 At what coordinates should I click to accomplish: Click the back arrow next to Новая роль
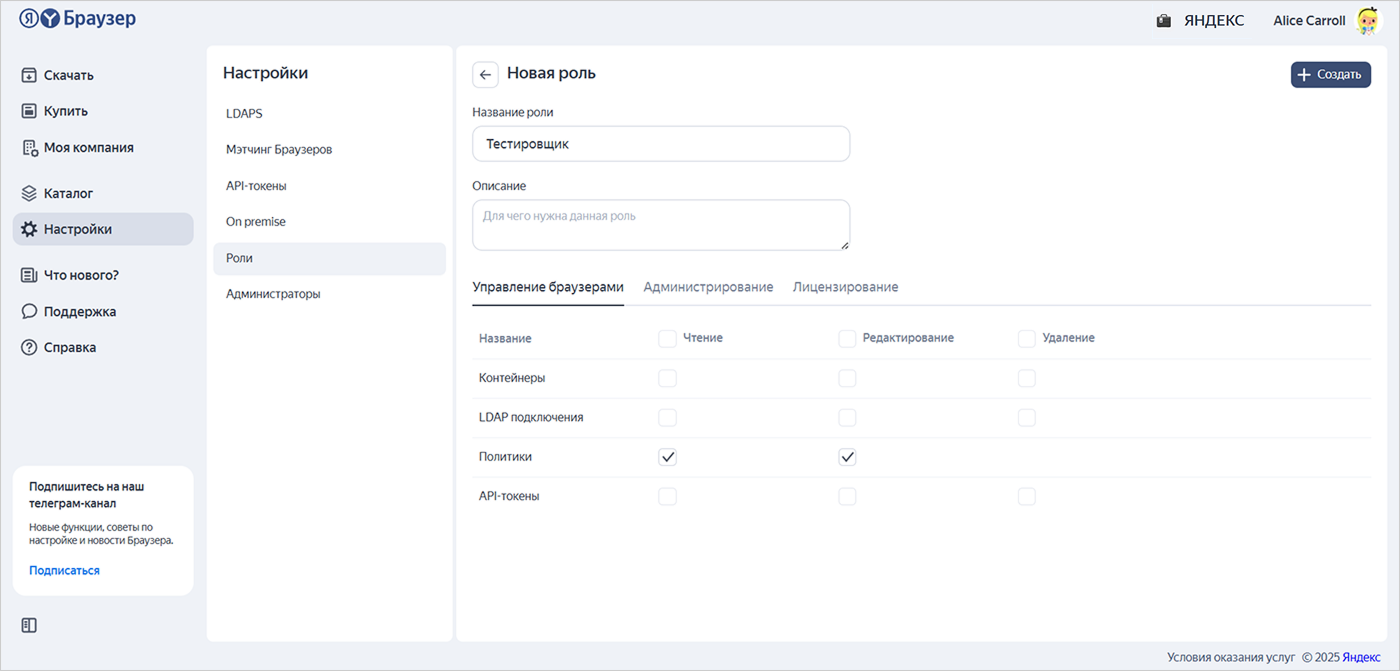point(485,75)
